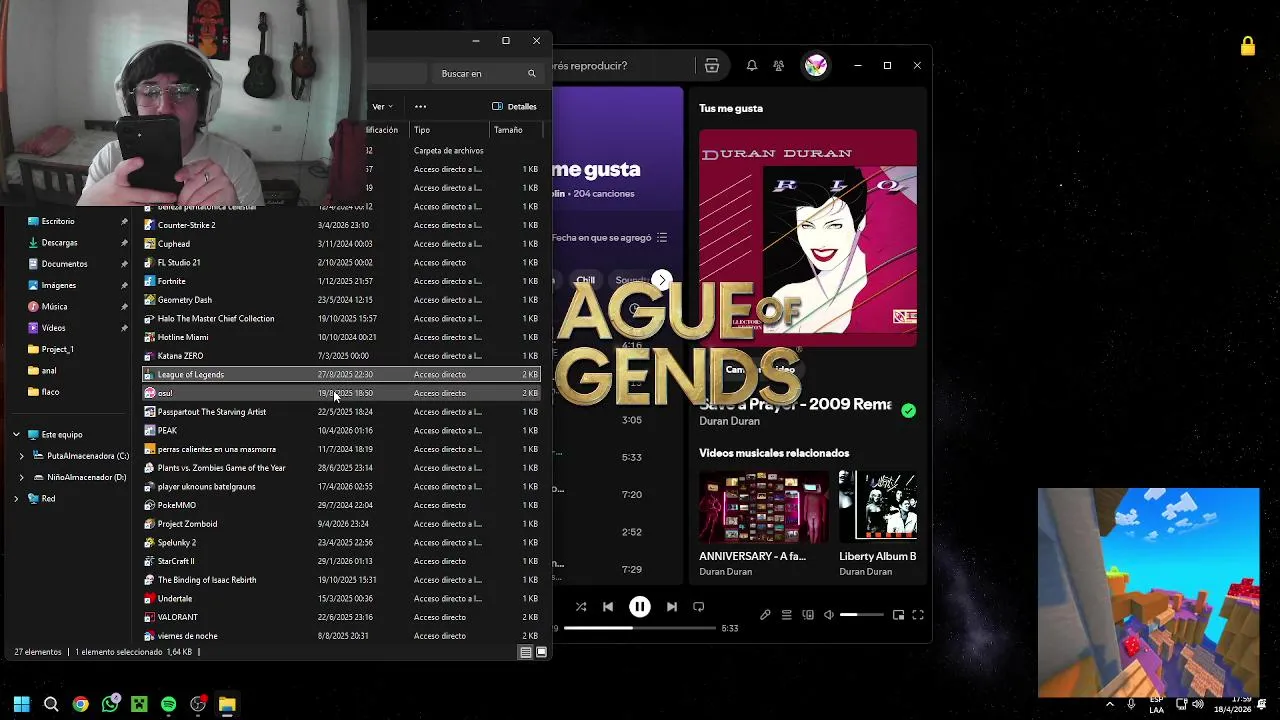Open Escritorio in Explorer sidebar
Viewport: 1280px width, 720px height.
[58, 221]
